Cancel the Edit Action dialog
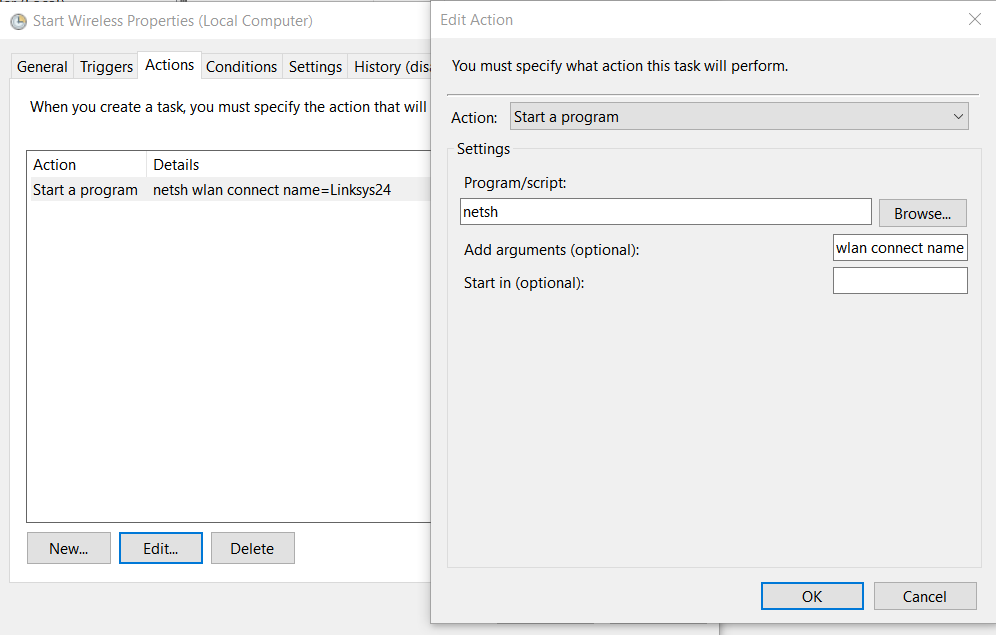Image resolution: width=996 pixels, height=635 pixels. pyautogui.click(x=924, y=596)
